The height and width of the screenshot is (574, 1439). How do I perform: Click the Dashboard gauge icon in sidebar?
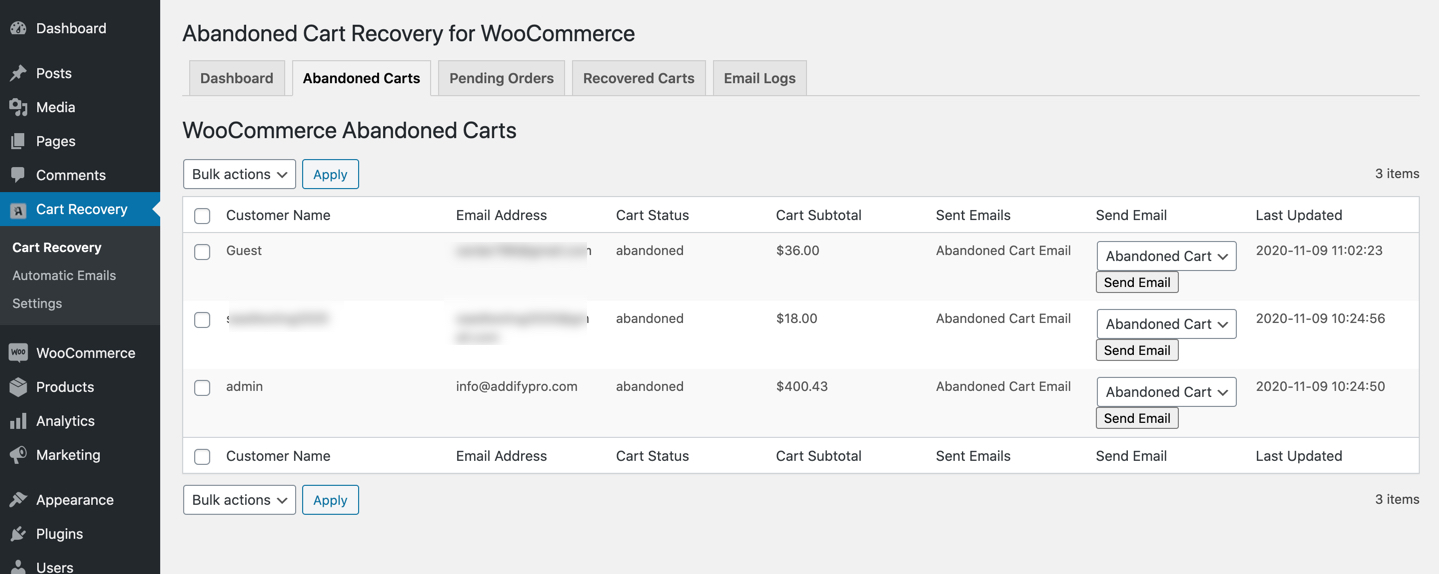(x=18, y=28)
